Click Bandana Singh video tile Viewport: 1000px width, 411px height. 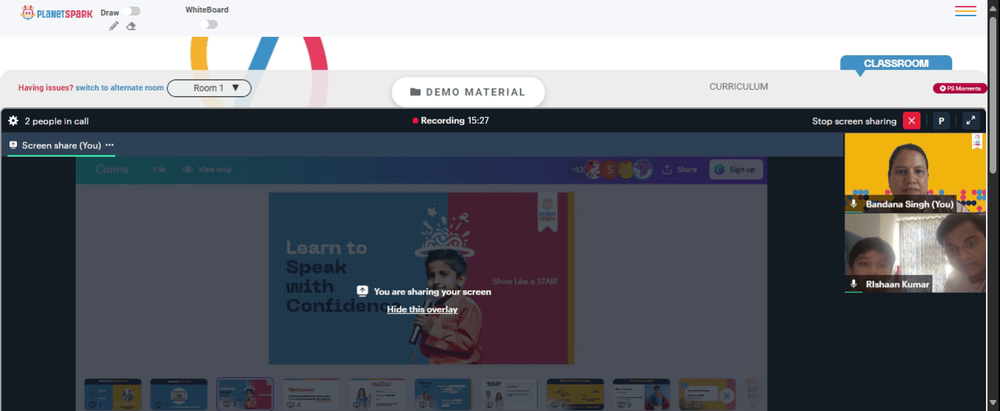(915, 172)
